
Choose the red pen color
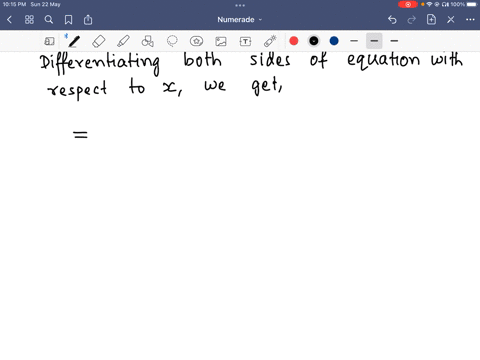tap(294, 41)
